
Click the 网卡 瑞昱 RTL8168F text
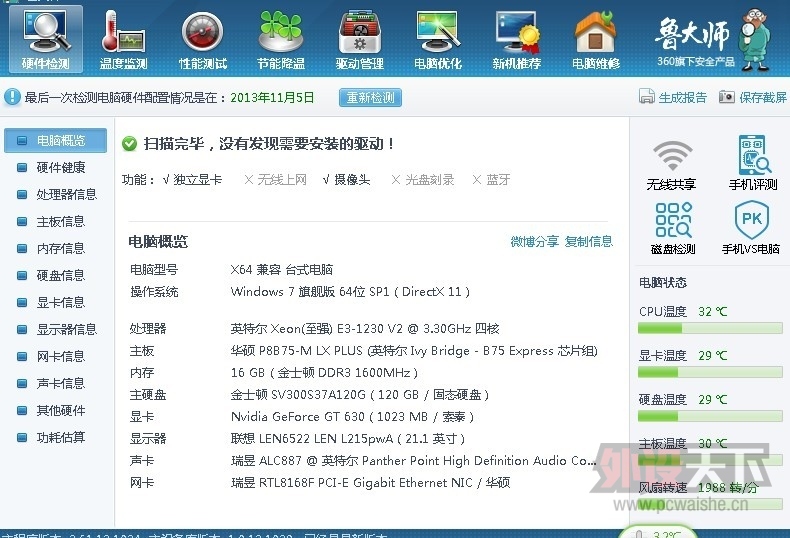tap(370, 483)
